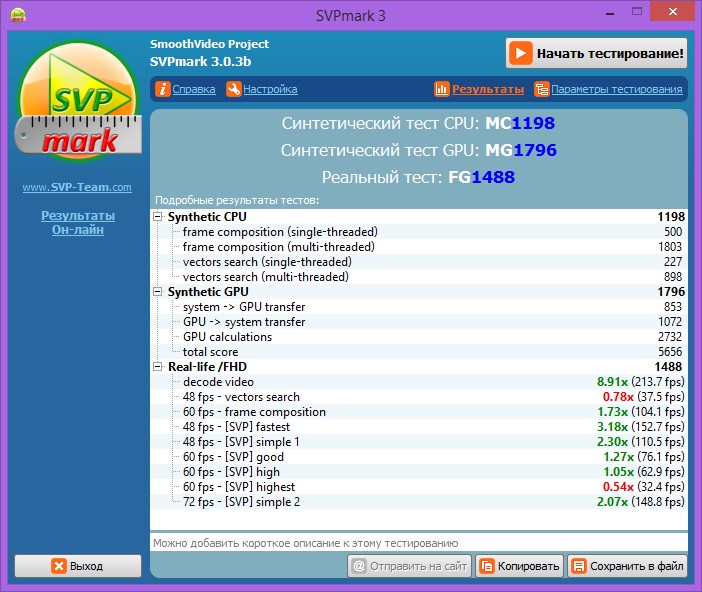The height and width of the screenshot is (592, 702).
Task: Select frame composition (multi-threaded) row
Action: (419, 247)
